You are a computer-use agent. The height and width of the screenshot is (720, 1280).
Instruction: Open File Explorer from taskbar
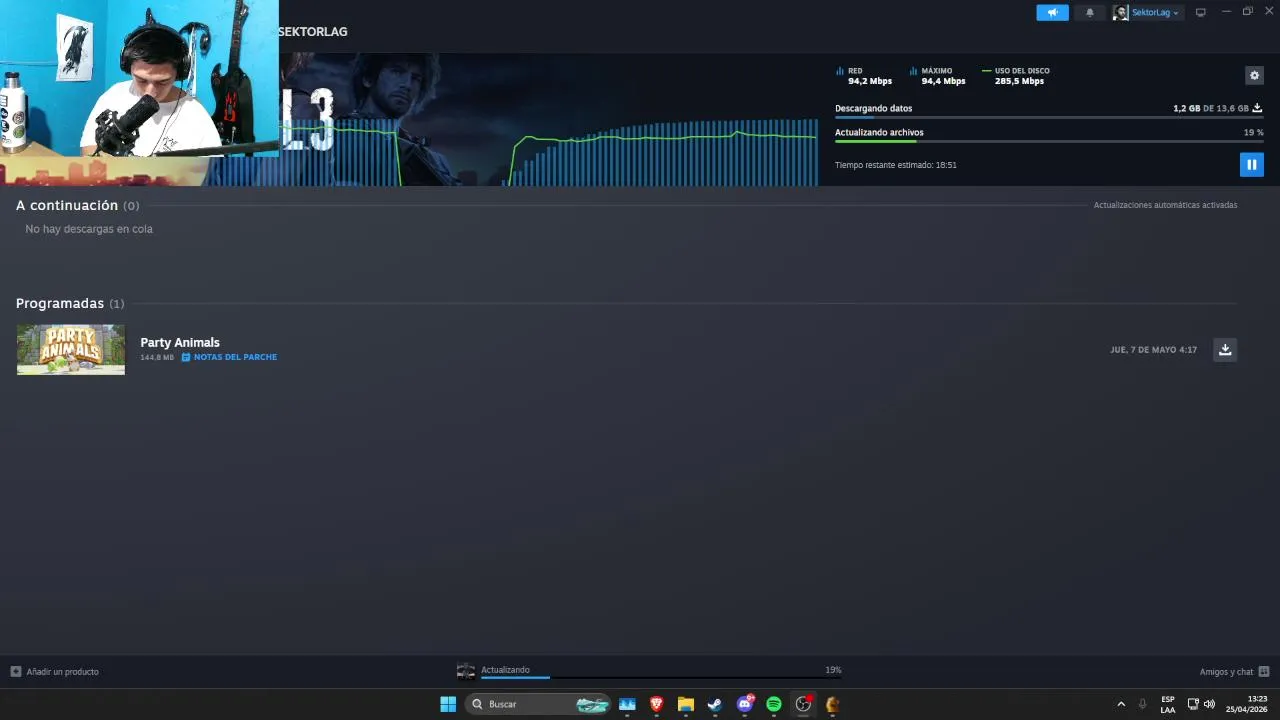point(685,704)
